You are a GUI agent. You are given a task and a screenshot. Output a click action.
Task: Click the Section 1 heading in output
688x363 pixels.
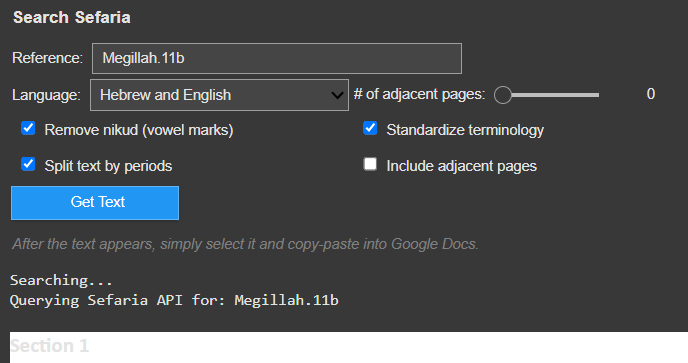49,346
